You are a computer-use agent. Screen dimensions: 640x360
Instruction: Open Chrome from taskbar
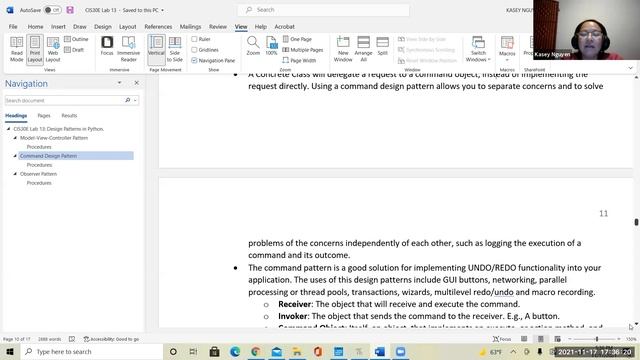pos(256,351)
